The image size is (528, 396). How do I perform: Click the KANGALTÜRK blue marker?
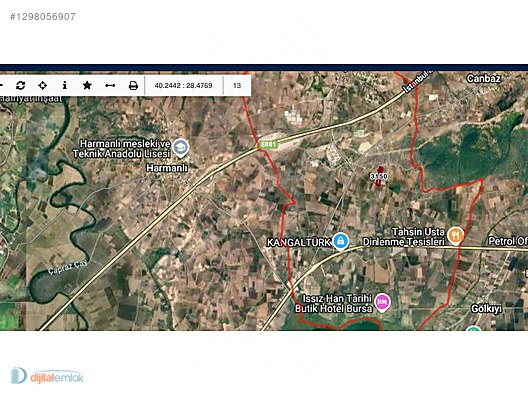[340, 241]
